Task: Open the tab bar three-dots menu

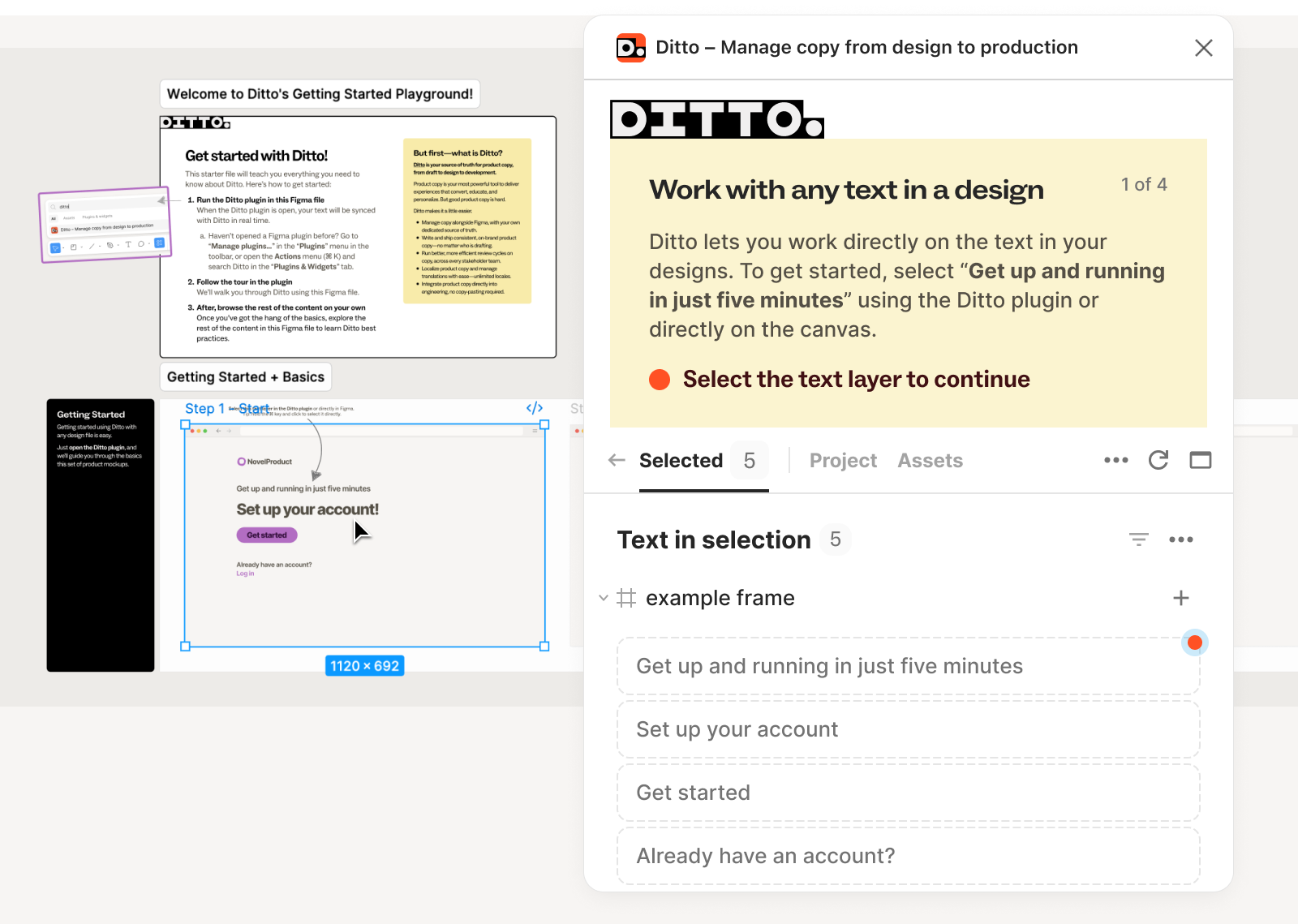Action: tap(1115, 460)
